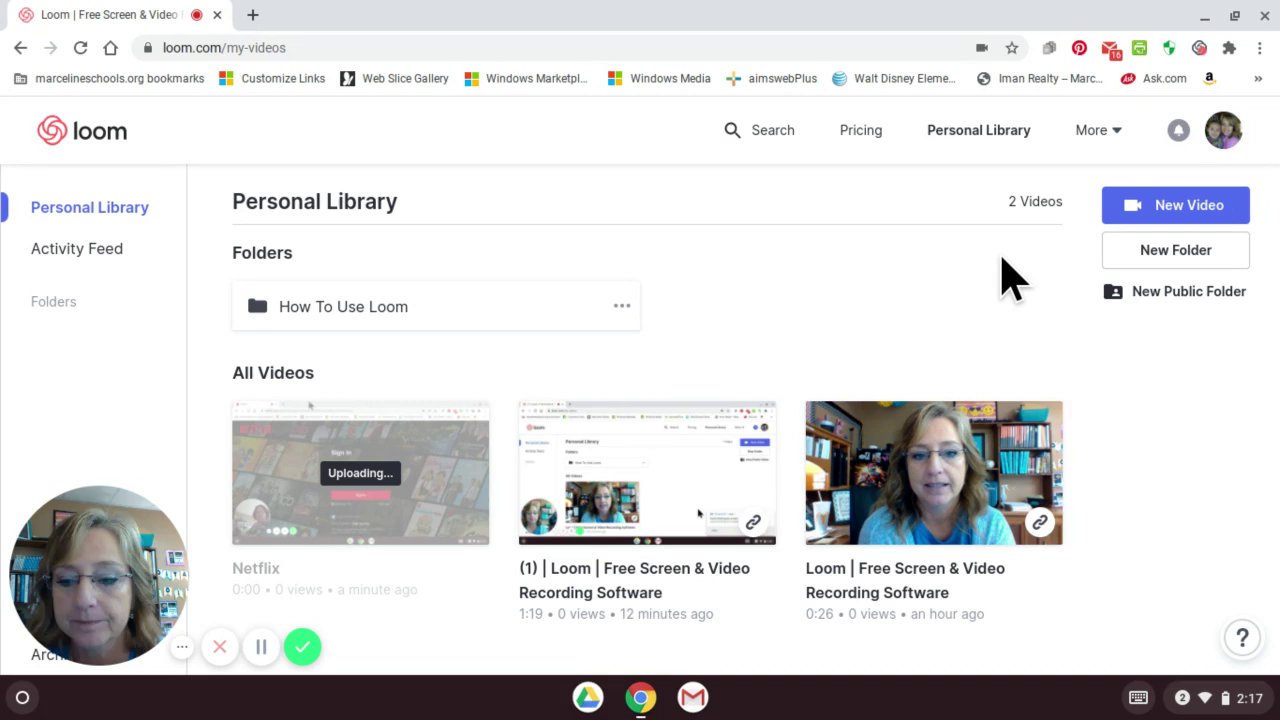Click Folders label in sidebar
Image resolution: width=1280 pixels, height=720 pixels.
[x=53, y=301]
